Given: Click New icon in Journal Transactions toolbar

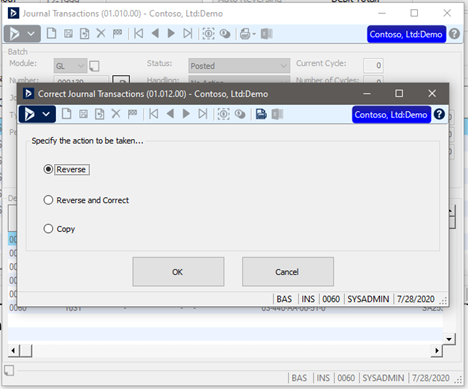Looking at the screenshot, I should (x=51, y=34).
